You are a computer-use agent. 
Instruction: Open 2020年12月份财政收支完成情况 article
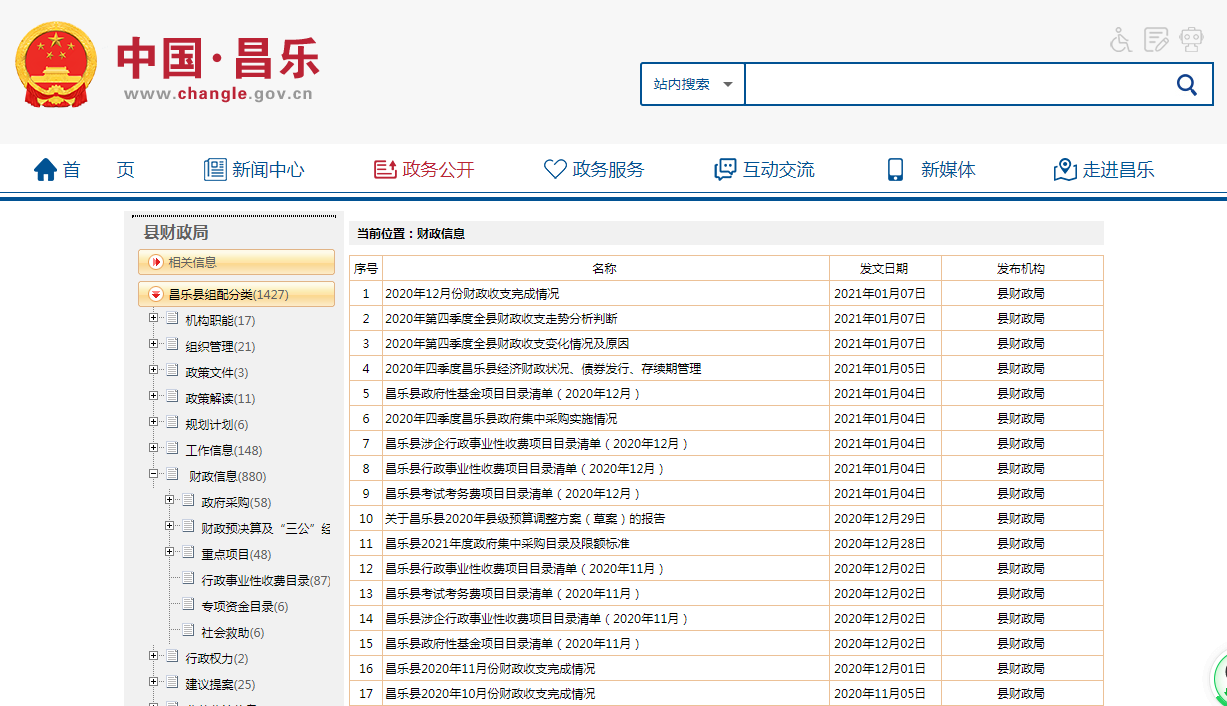pyautogui.click(x=472, y=294)
